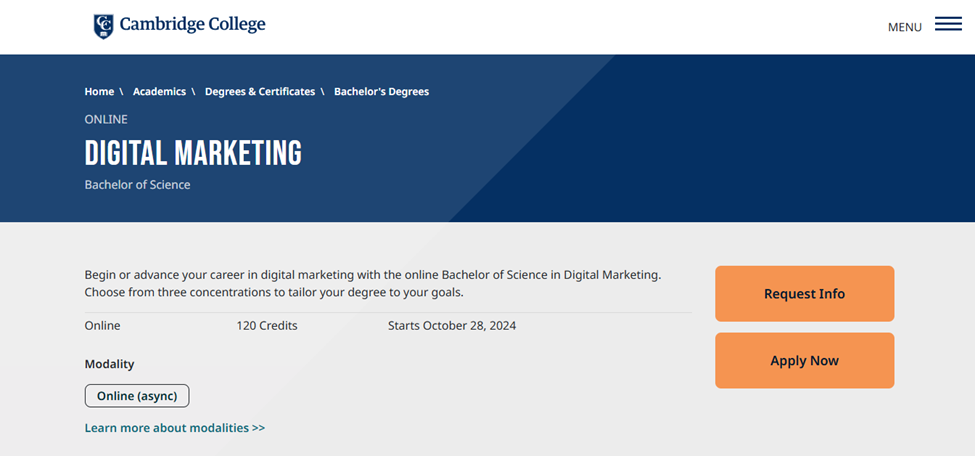Viewport: 975px width, 456px height.
Task: Navigate to Degrees & Certificates breadcrumb
Action: tap(260, 91)
